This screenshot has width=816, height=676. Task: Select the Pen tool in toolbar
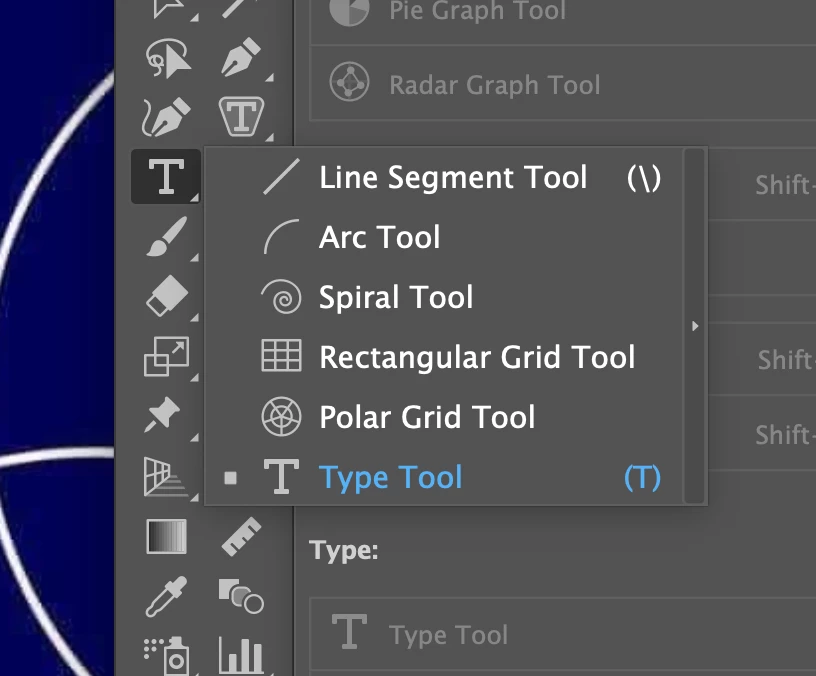[240, 56]
